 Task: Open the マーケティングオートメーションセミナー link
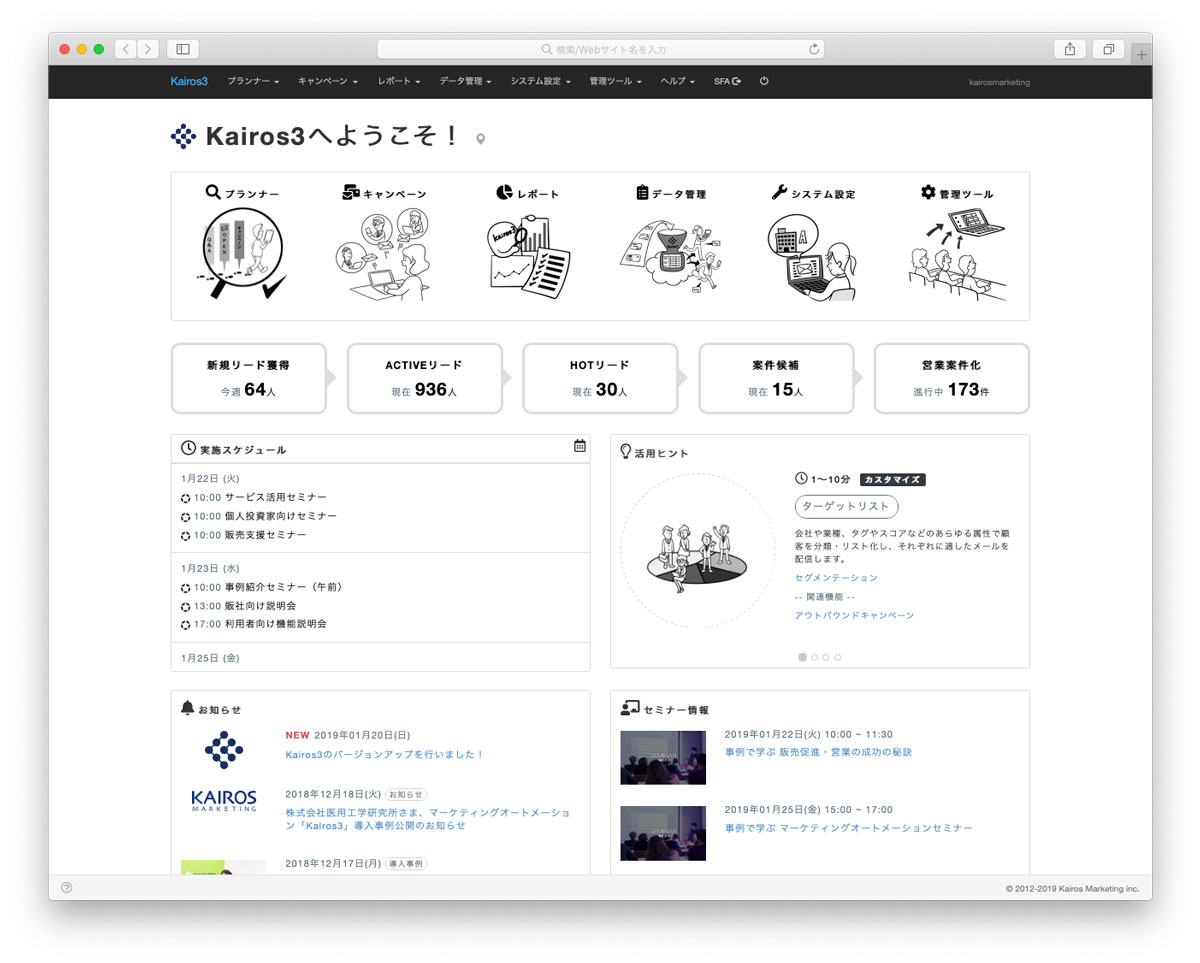point(849,828)
